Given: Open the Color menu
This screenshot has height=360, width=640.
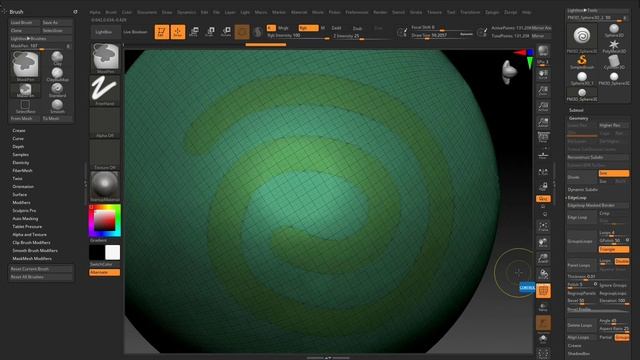Looking at the screenshot, I should click(x=127, y=12).
